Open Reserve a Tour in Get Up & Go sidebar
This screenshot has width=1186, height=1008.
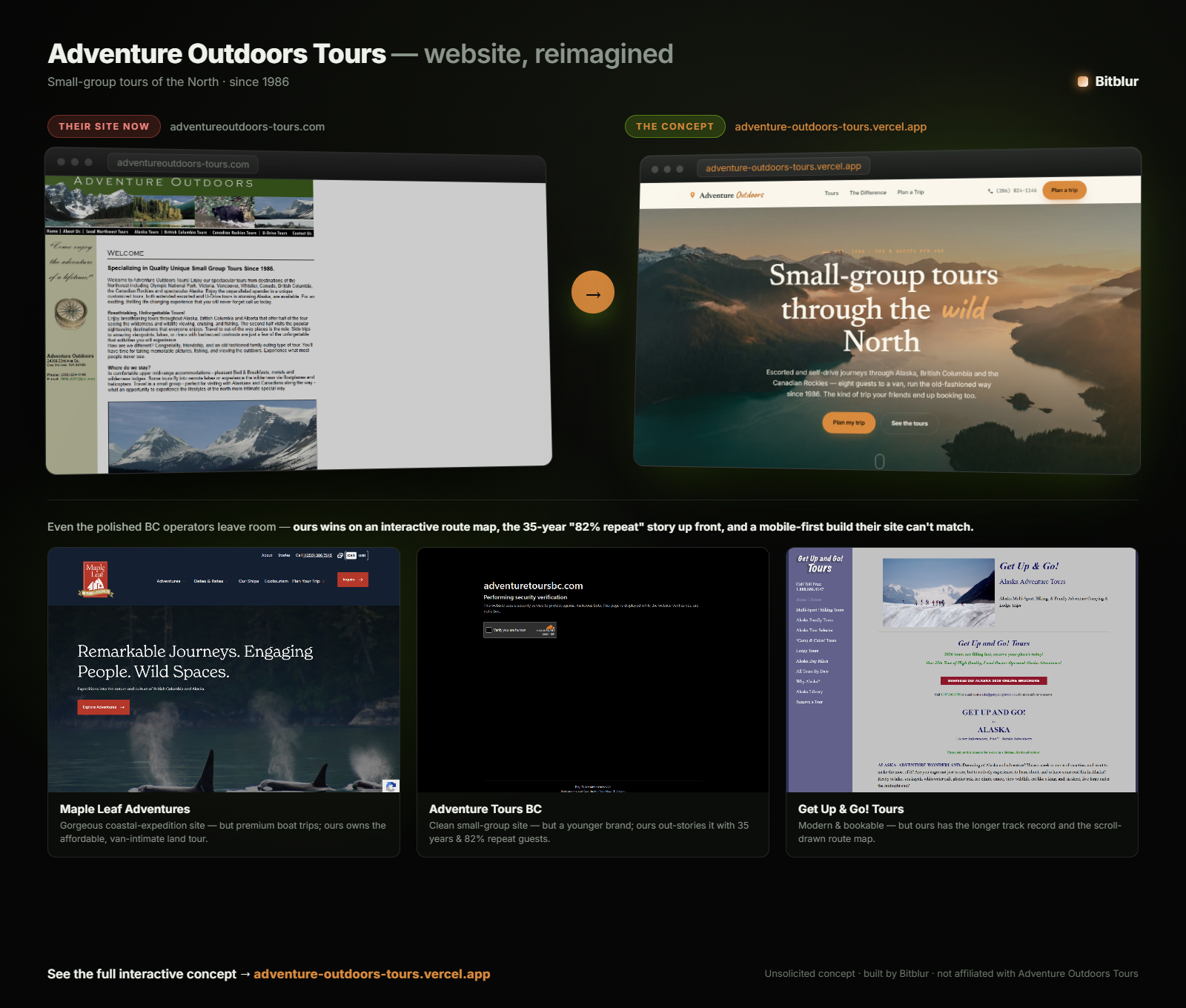809,702
